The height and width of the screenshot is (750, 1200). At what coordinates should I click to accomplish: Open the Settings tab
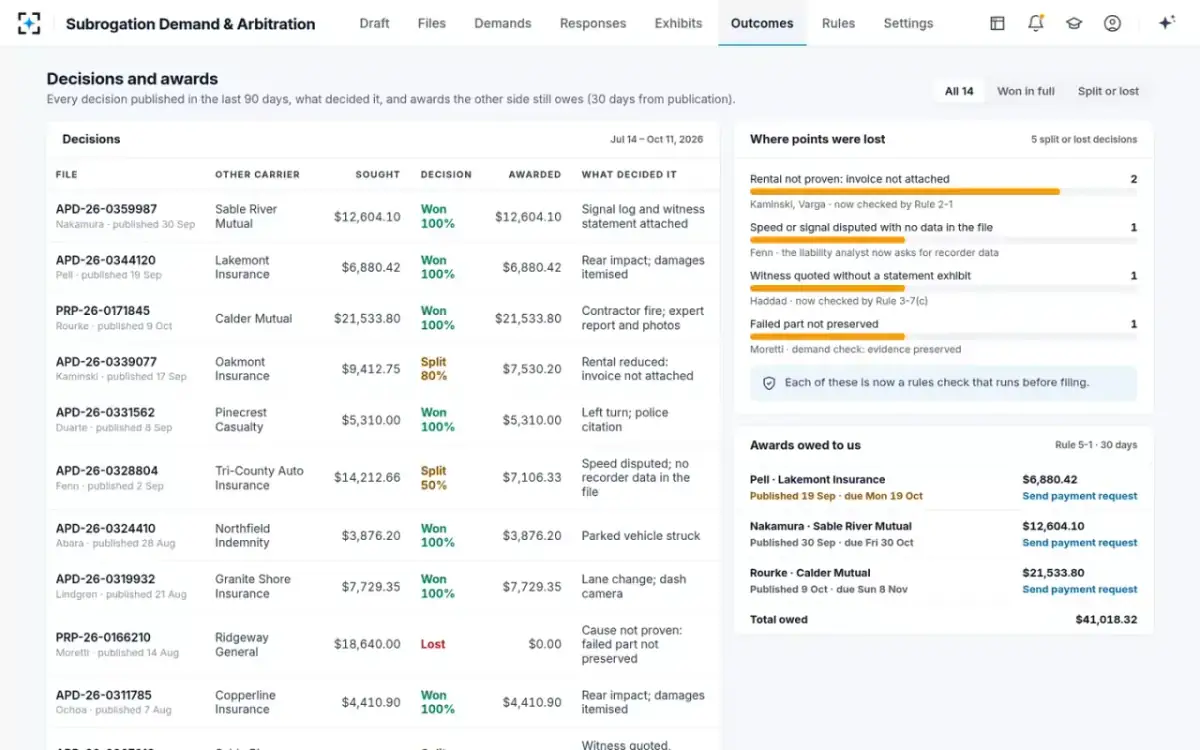tap(908, 23)
